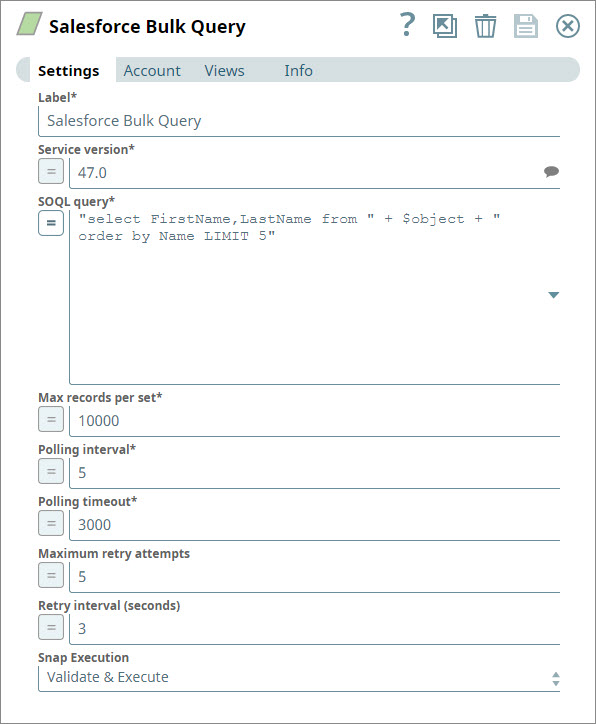596x724 pixels.
Task: Close the Salesforce Bulk Query dialog
Action: pyautogui.click(x=567, y=26)
